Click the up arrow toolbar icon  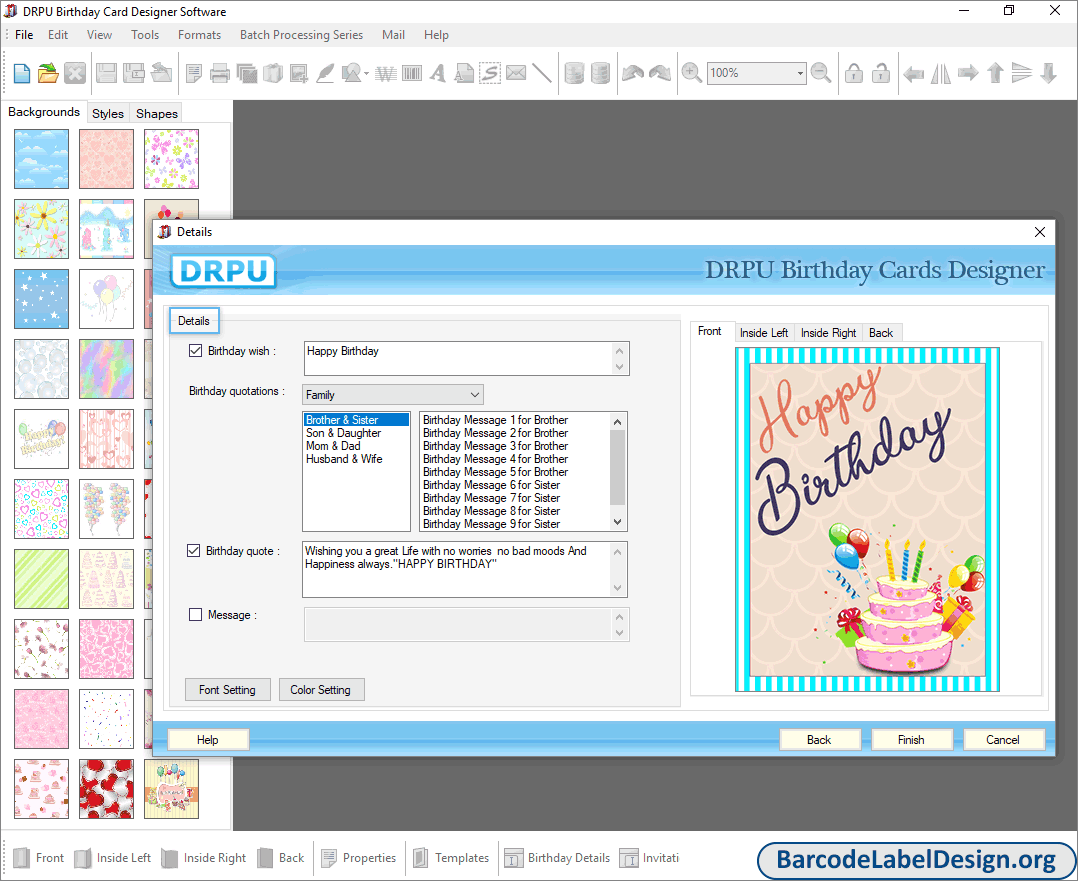tap(995, 73)
